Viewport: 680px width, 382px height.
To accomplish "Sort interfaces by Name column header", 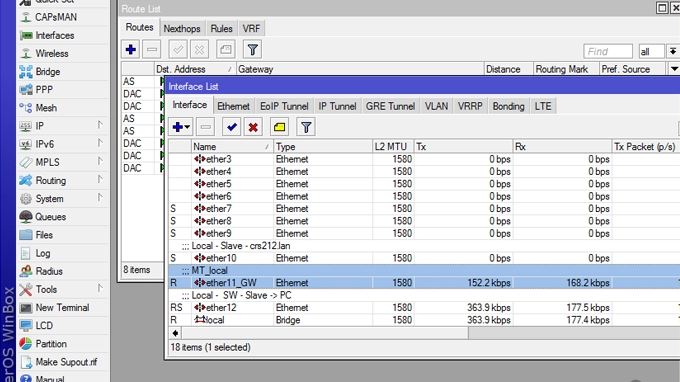I will [232, 147].
